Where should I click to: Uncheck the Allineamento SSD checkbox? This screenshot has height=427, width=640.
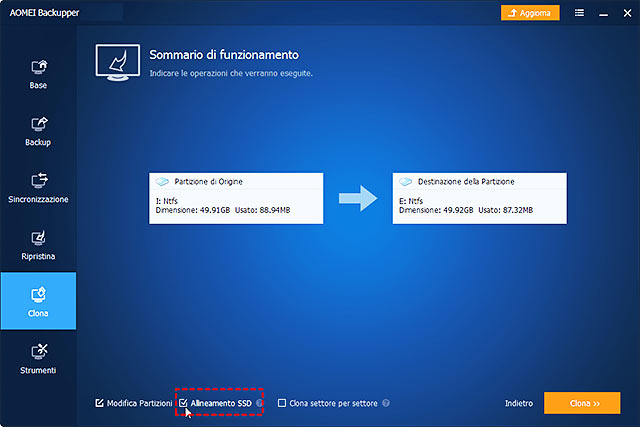pyautogui.click(x=183, y=403)
